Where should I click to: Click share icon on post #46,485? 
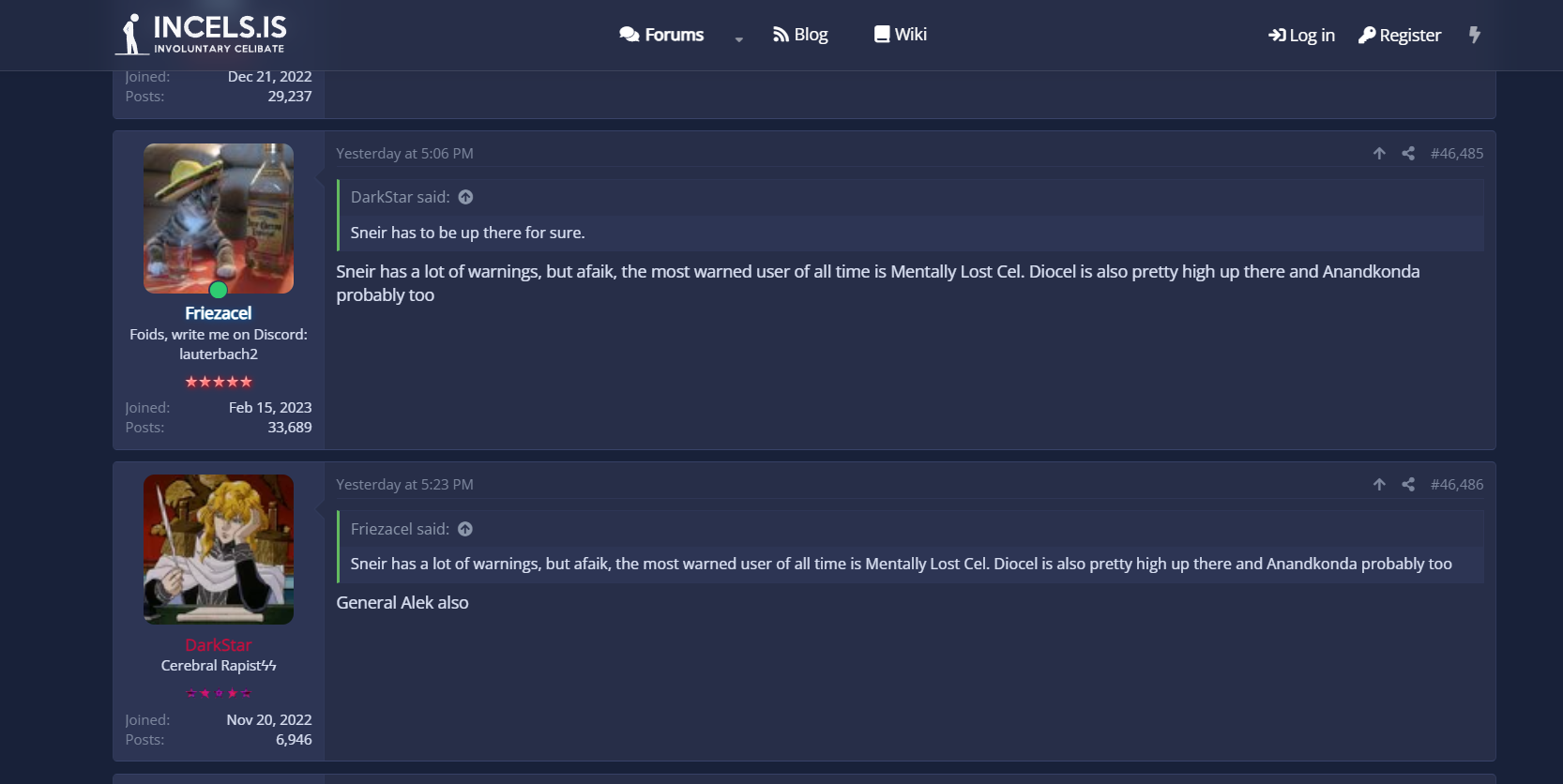coord(1408,153)
